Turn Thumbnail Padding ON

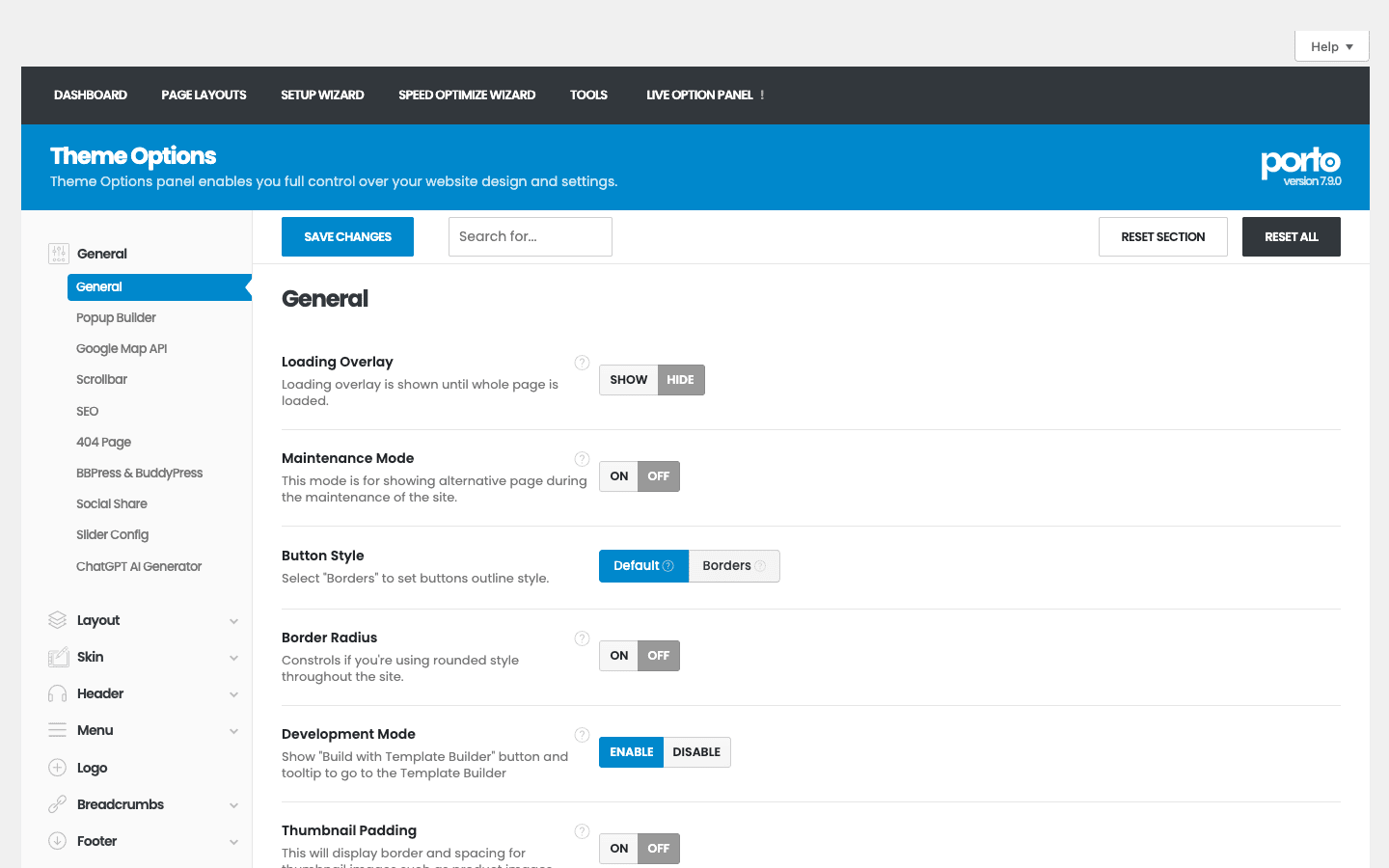pyautogui.click(x=619, y=849)
